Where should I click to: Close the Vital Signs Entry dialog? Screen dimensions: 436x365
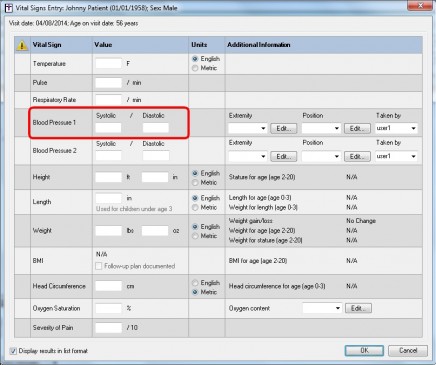[x=420, y=5]
